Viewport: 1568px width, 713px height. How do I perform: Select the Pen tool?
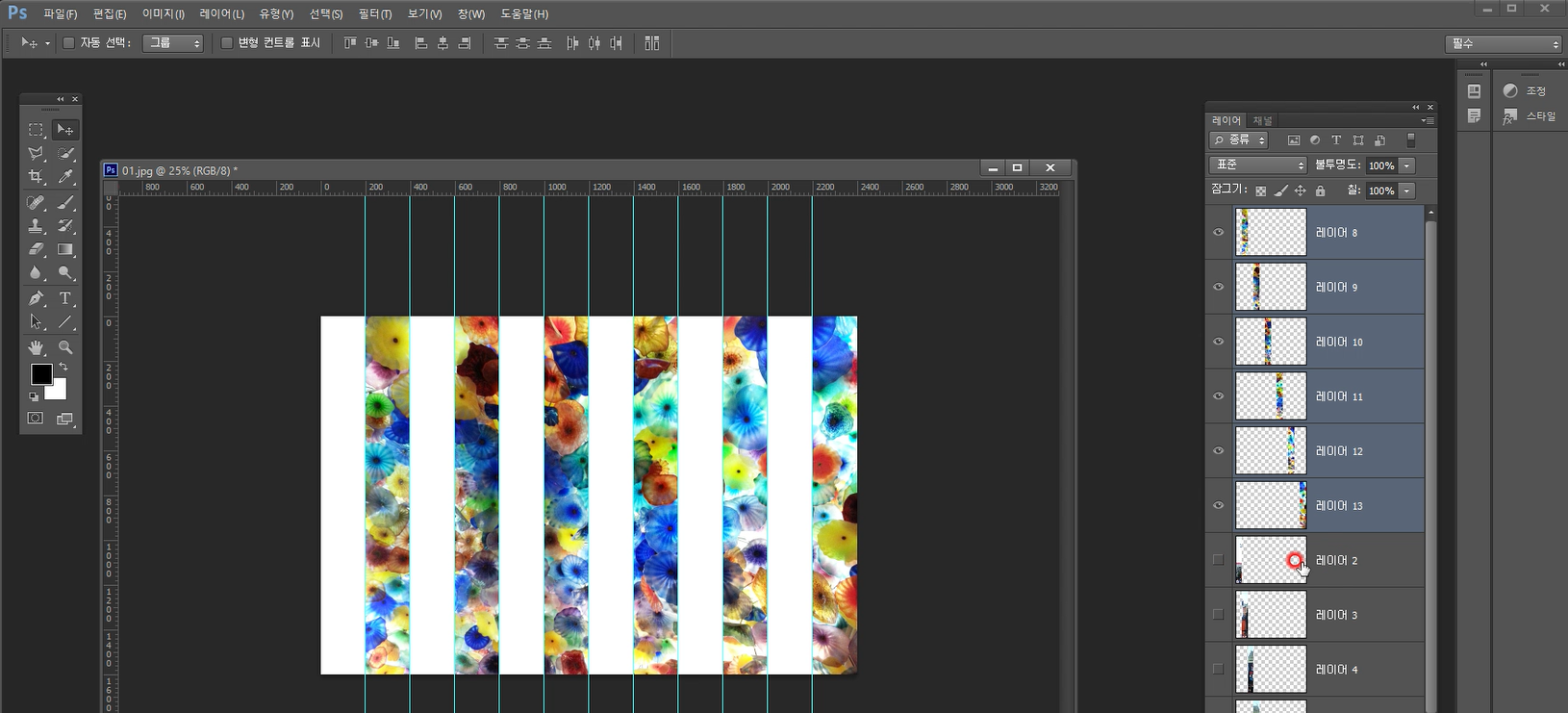click(36, 298)
